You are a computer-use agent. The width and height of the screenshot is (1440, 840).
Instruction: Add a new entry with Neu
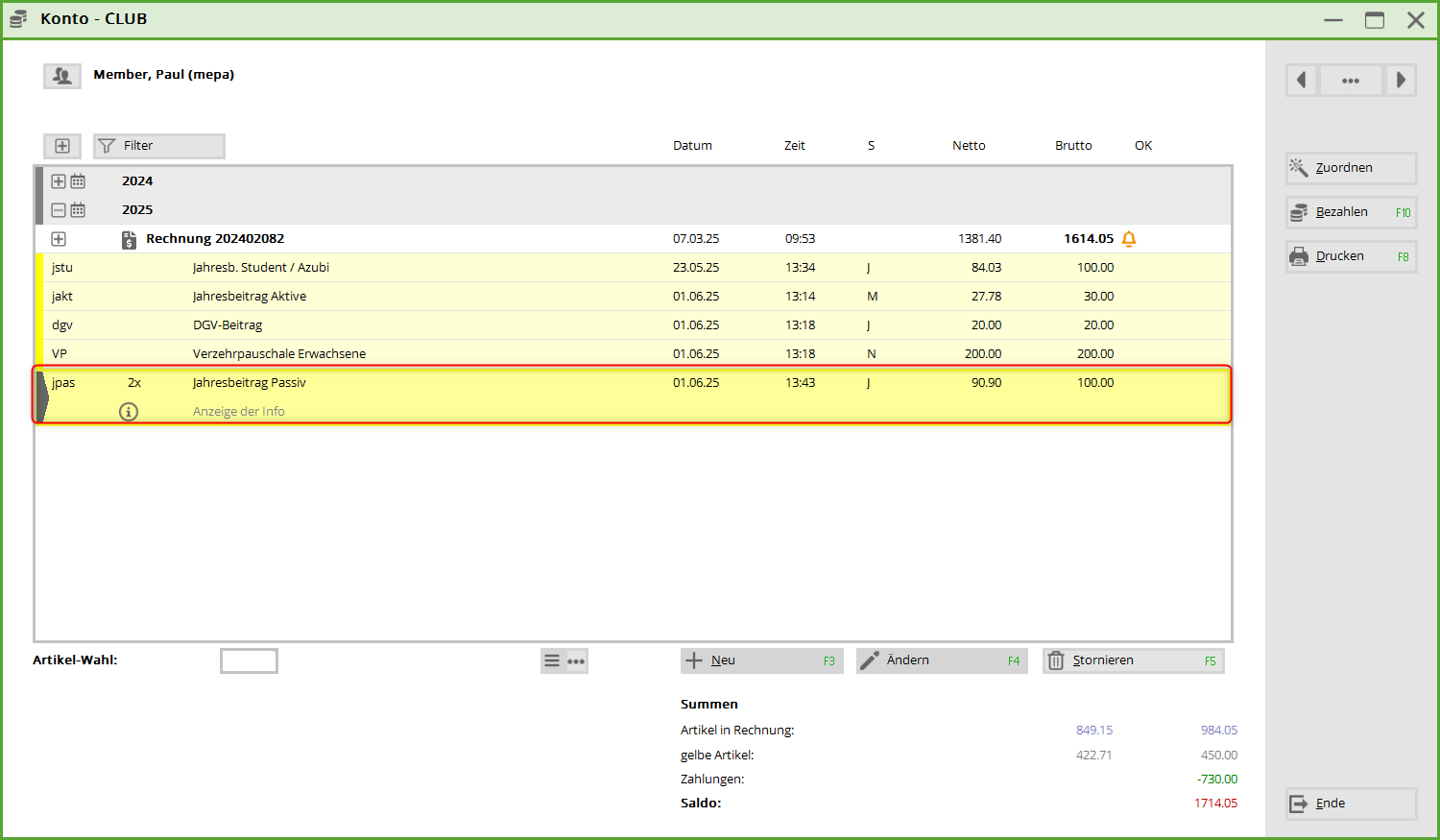[761, 660]
